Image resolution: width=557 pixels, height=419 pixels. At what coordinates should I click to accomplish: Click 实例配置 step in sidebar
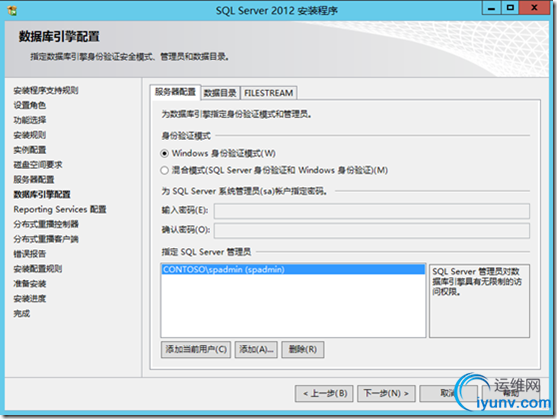click(x=30, y=150)
